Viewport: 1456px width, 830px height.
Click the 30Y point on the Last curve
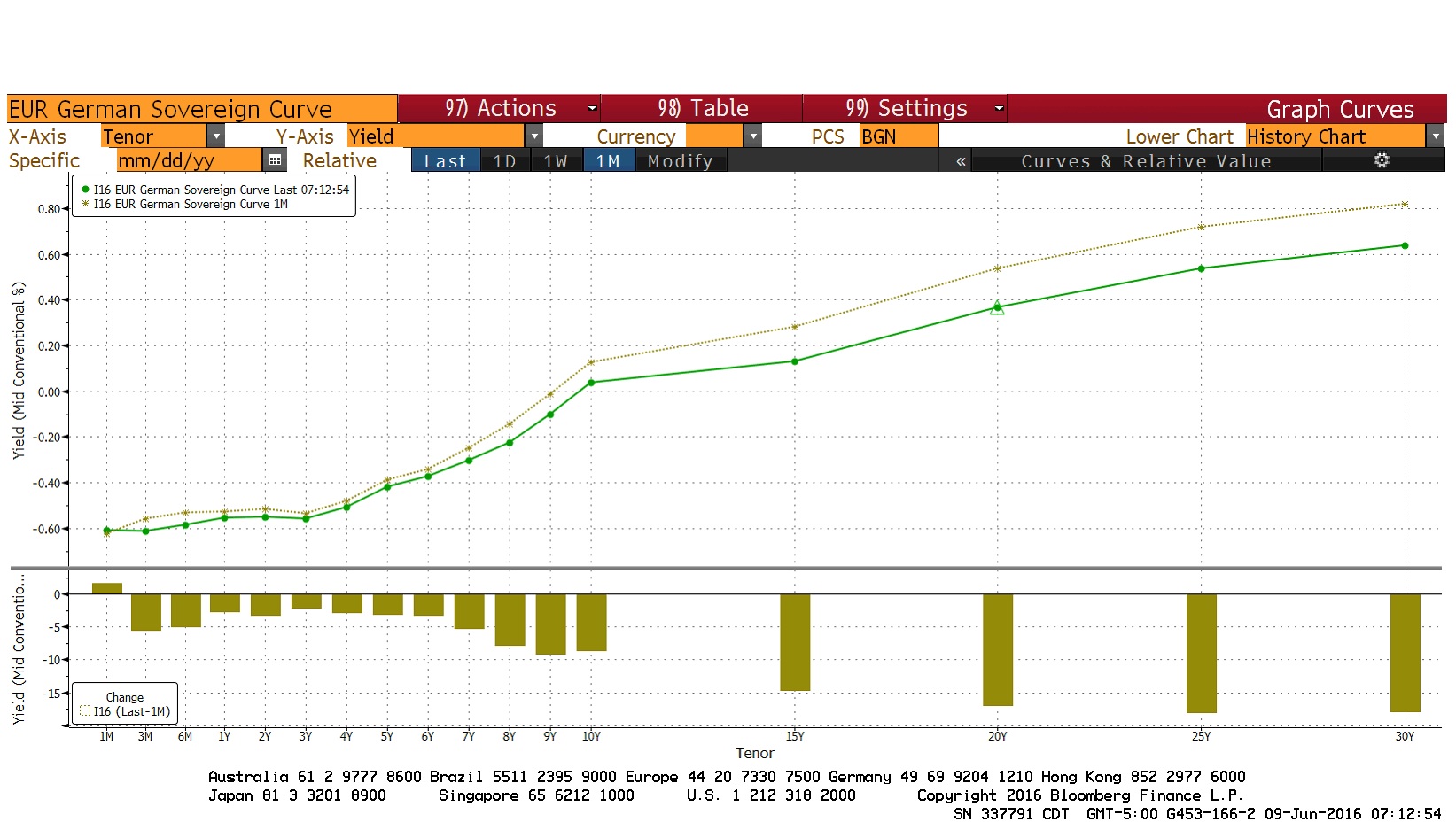[x=1405, y=245]
